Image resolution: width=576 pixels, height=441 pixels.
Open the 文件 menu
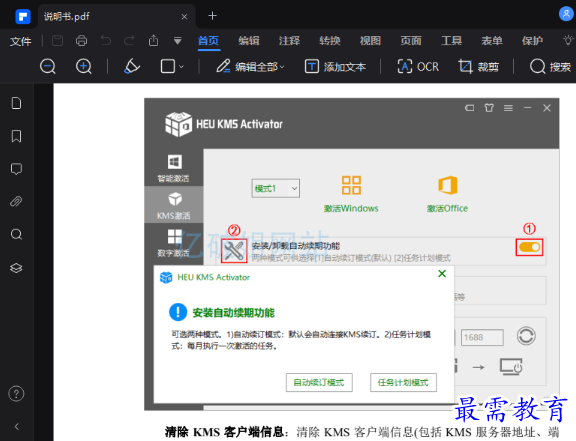click(x=20, y=41)
